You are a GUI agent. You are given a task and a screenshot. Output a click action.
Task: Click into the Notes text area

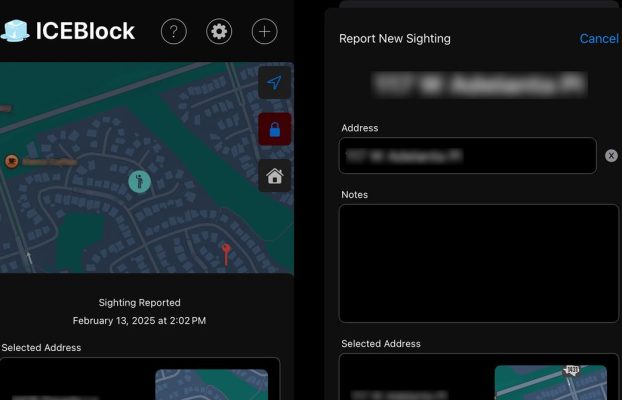click(479, 263)
